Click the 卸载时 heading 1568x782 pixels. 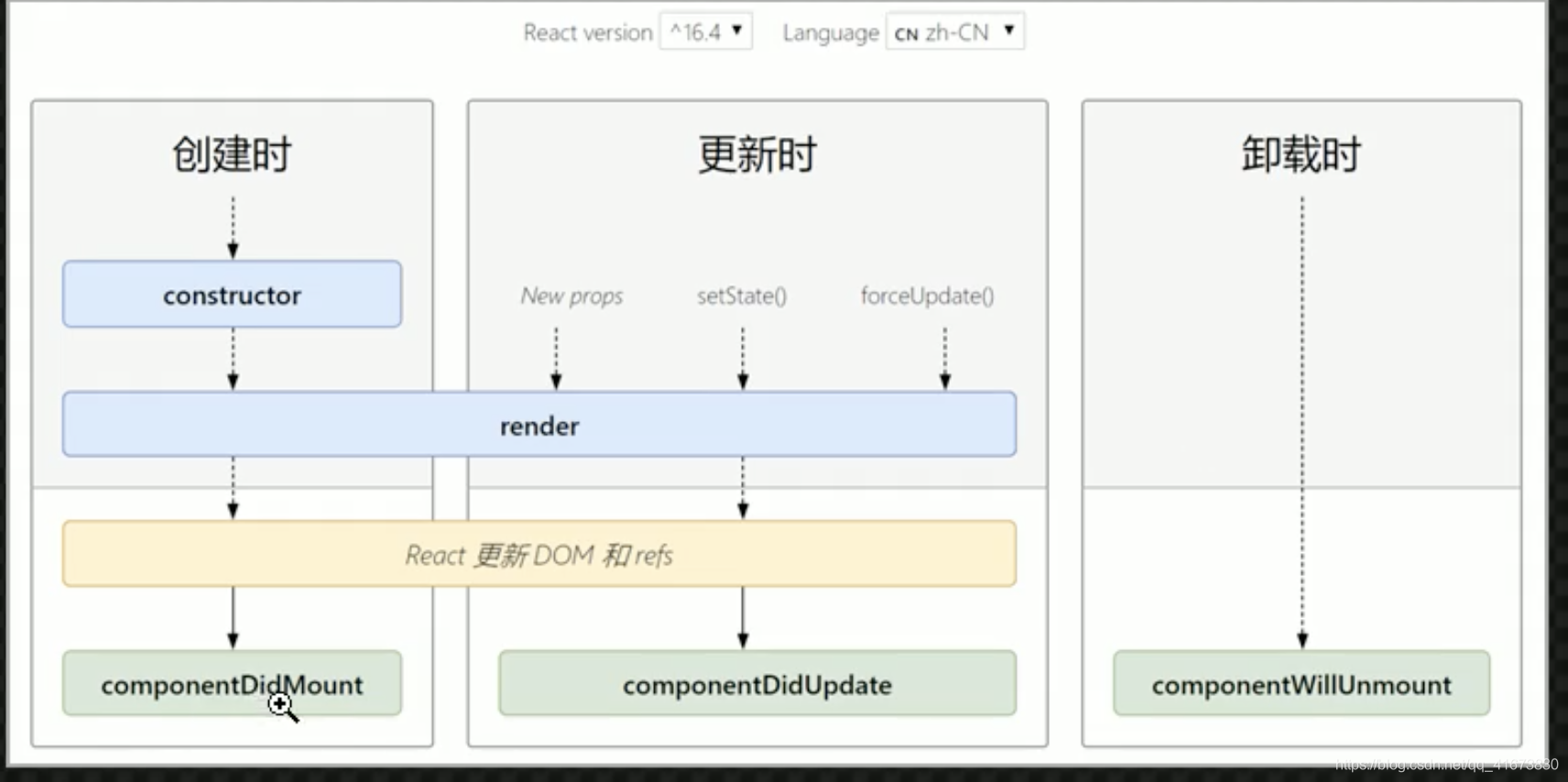click(x=1301, y=154)
